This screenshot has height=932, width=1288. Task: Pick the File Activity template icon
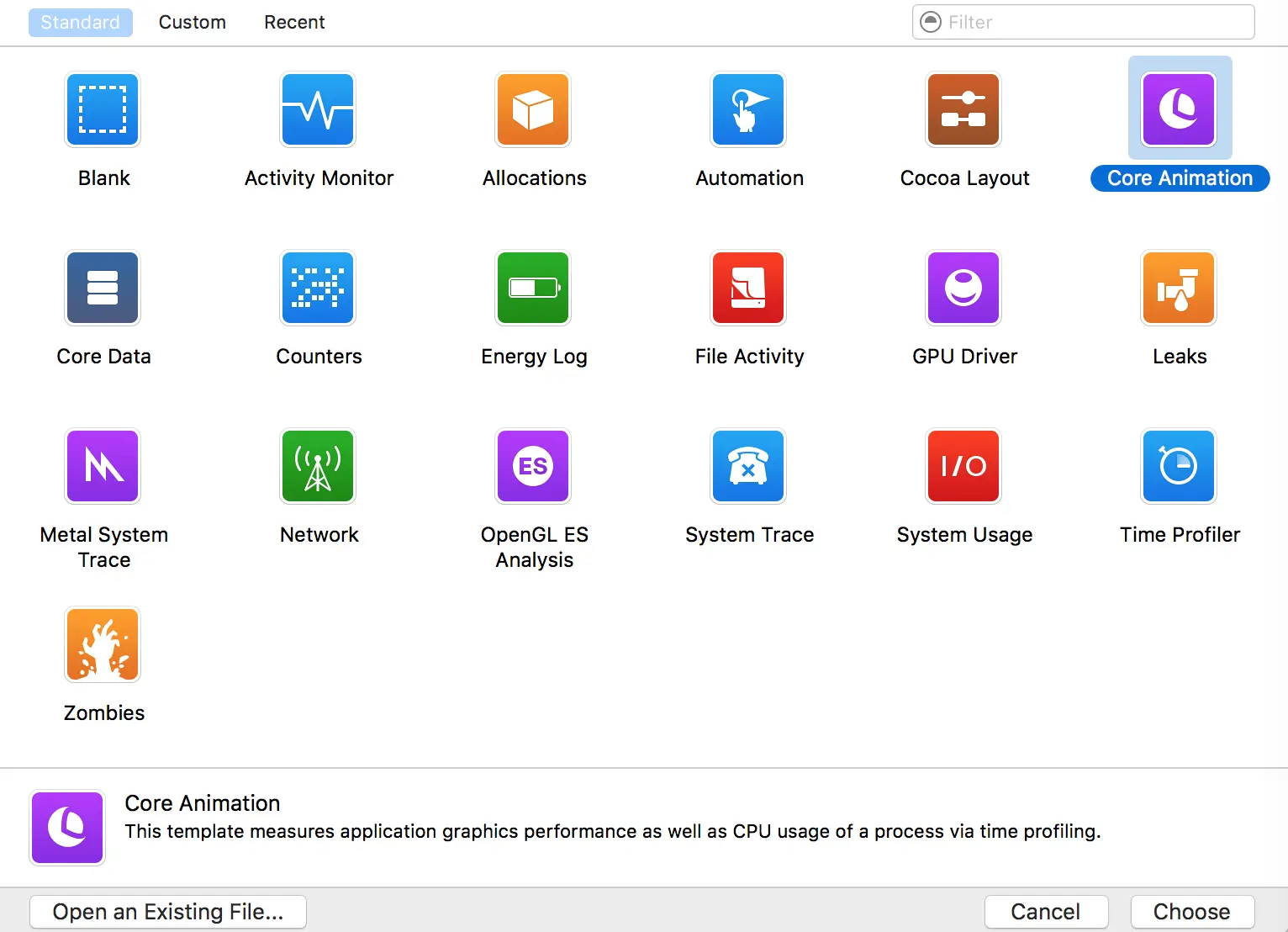pyautogui.click(x=748, y=288)
